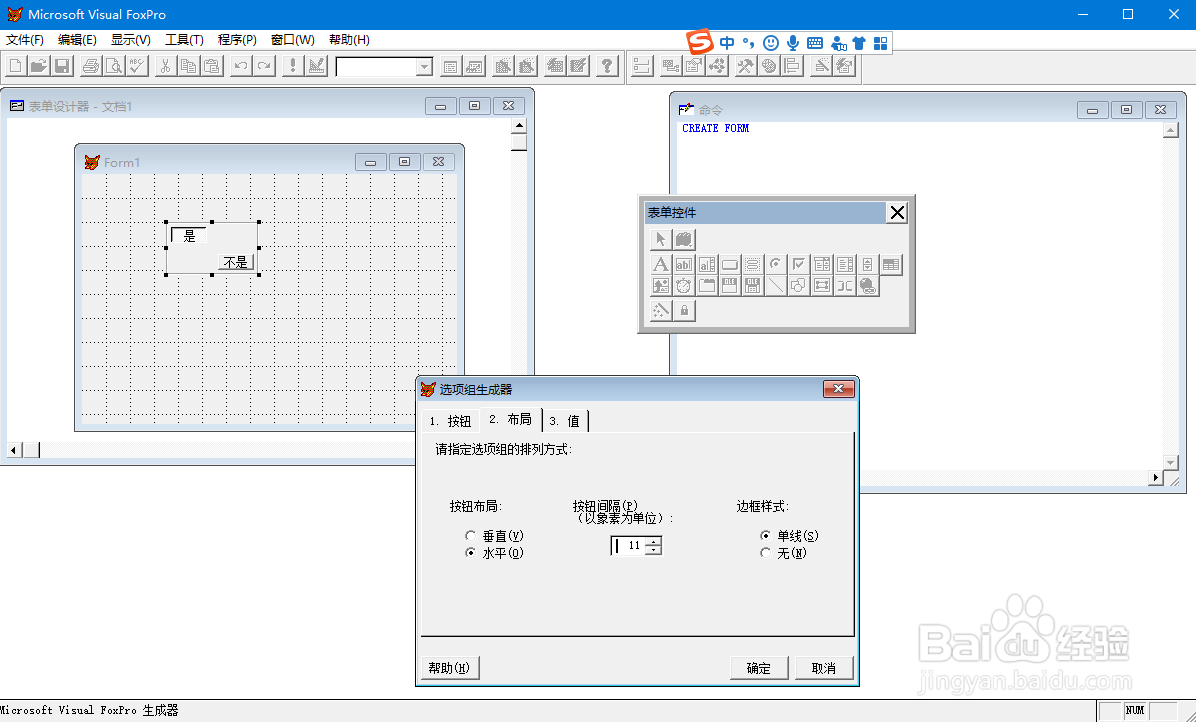1196x722 pixels.
Task: Click the Copy toolbar icon
Action: click(x=188, y=66)
